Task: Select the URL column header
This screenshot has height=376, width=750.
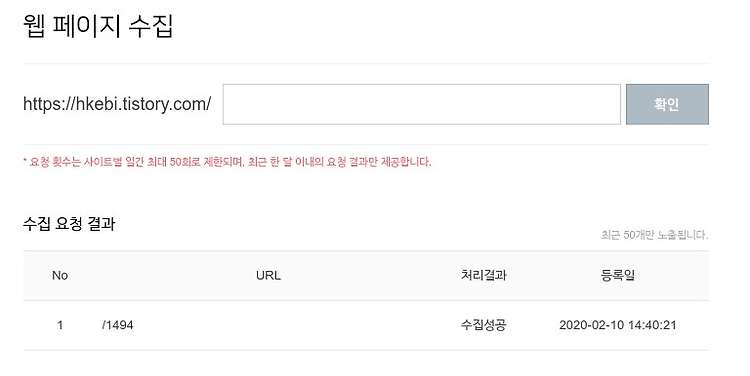Action: point(268,276)
